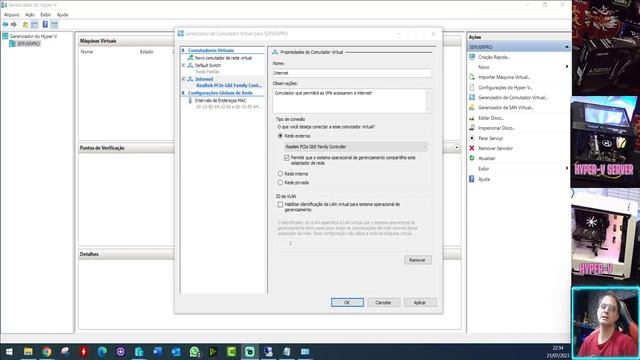Select the Rede privada radio button
The image size is (640, 360).
[280, 182]
